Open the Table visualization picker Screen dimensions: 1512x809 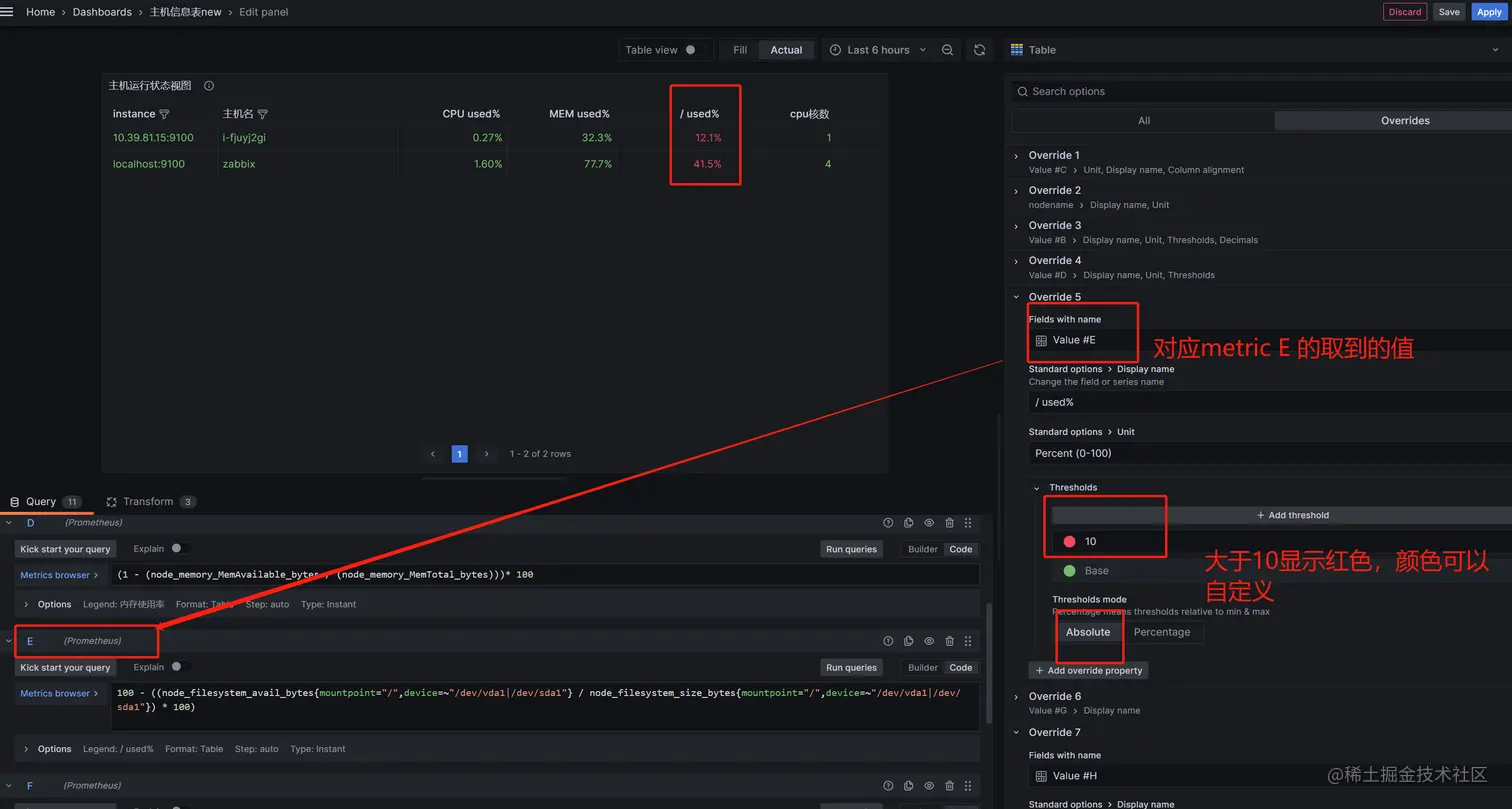pyautogui.click(x=1257, y=50)
